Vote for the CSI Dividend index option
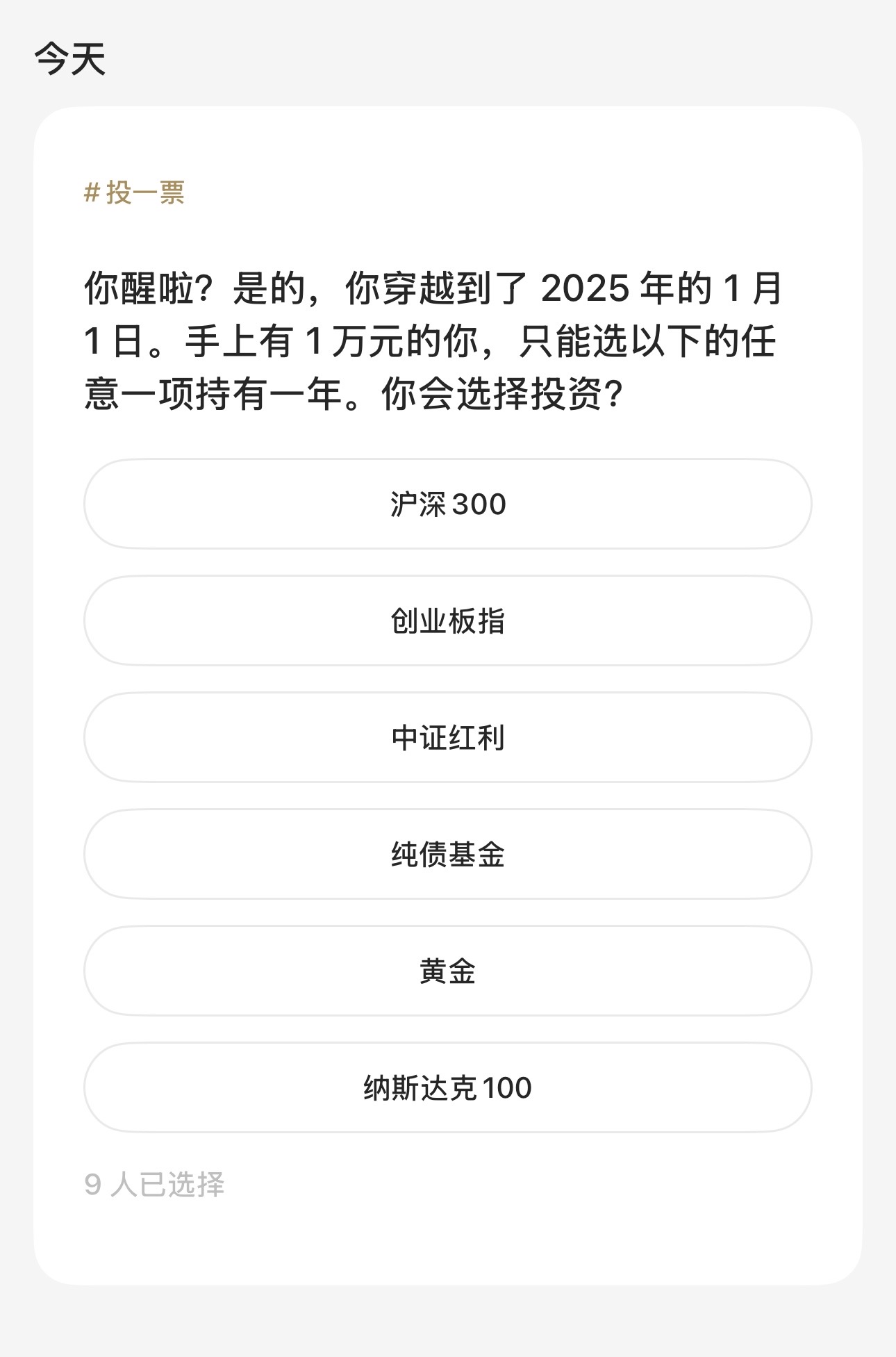The image size is (896, 1357). [x=447, y=737]
